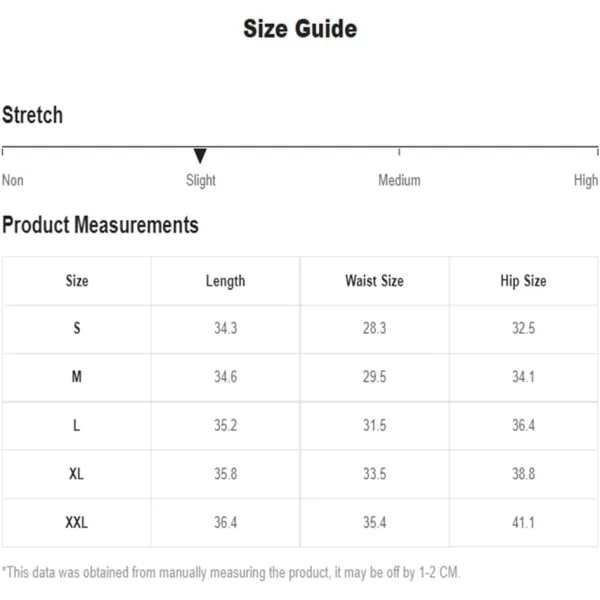Click the High stretch label
The image size is (600, 600).
pos(586,181)
